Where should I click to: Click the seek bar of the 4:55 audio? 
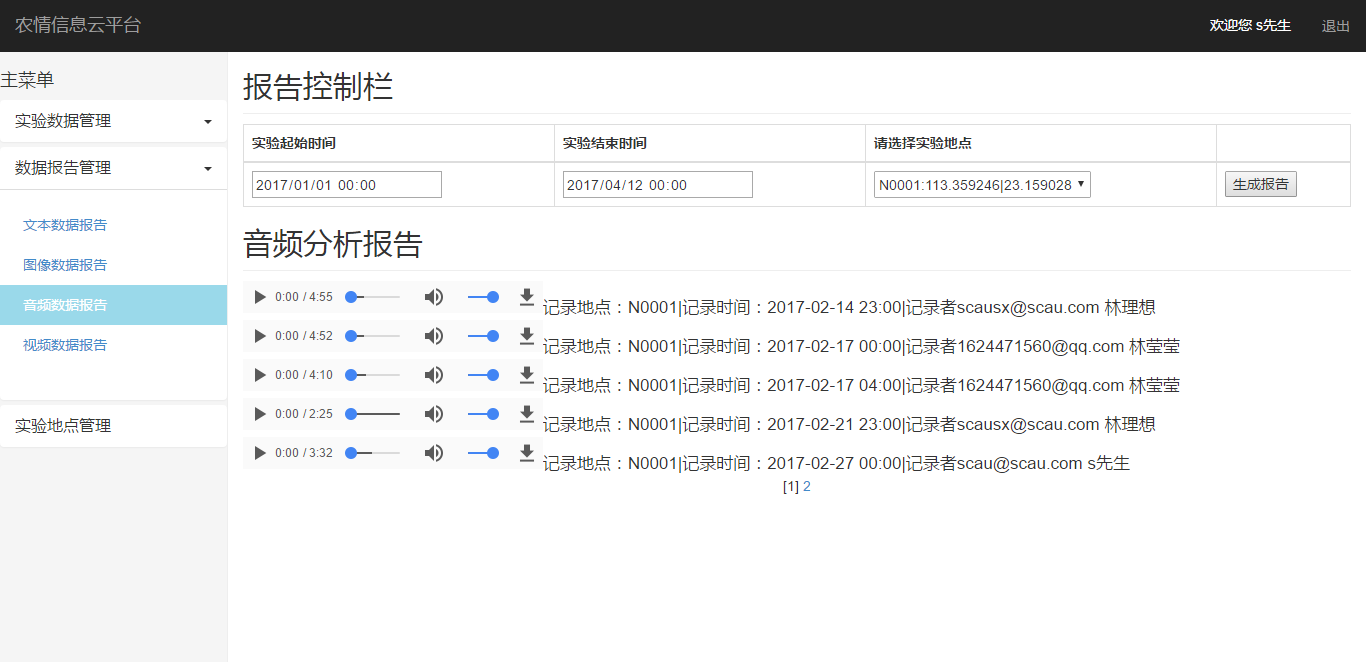373,297
